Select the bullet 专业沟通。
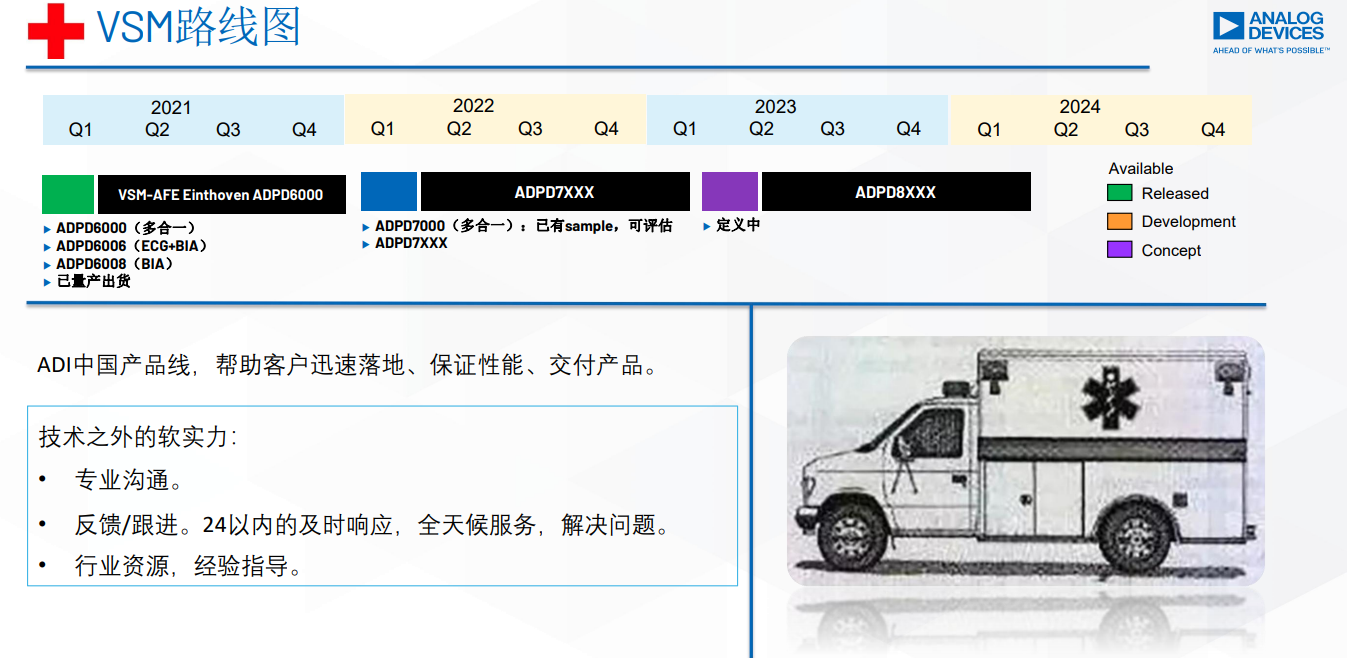Screen dimensions: 1347x658 pyautogui.click(x=130, y=480)
